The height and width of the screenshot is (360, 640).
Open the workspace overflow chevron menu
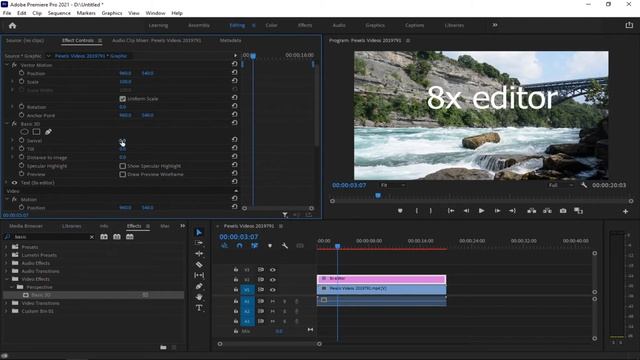point(495,25)
